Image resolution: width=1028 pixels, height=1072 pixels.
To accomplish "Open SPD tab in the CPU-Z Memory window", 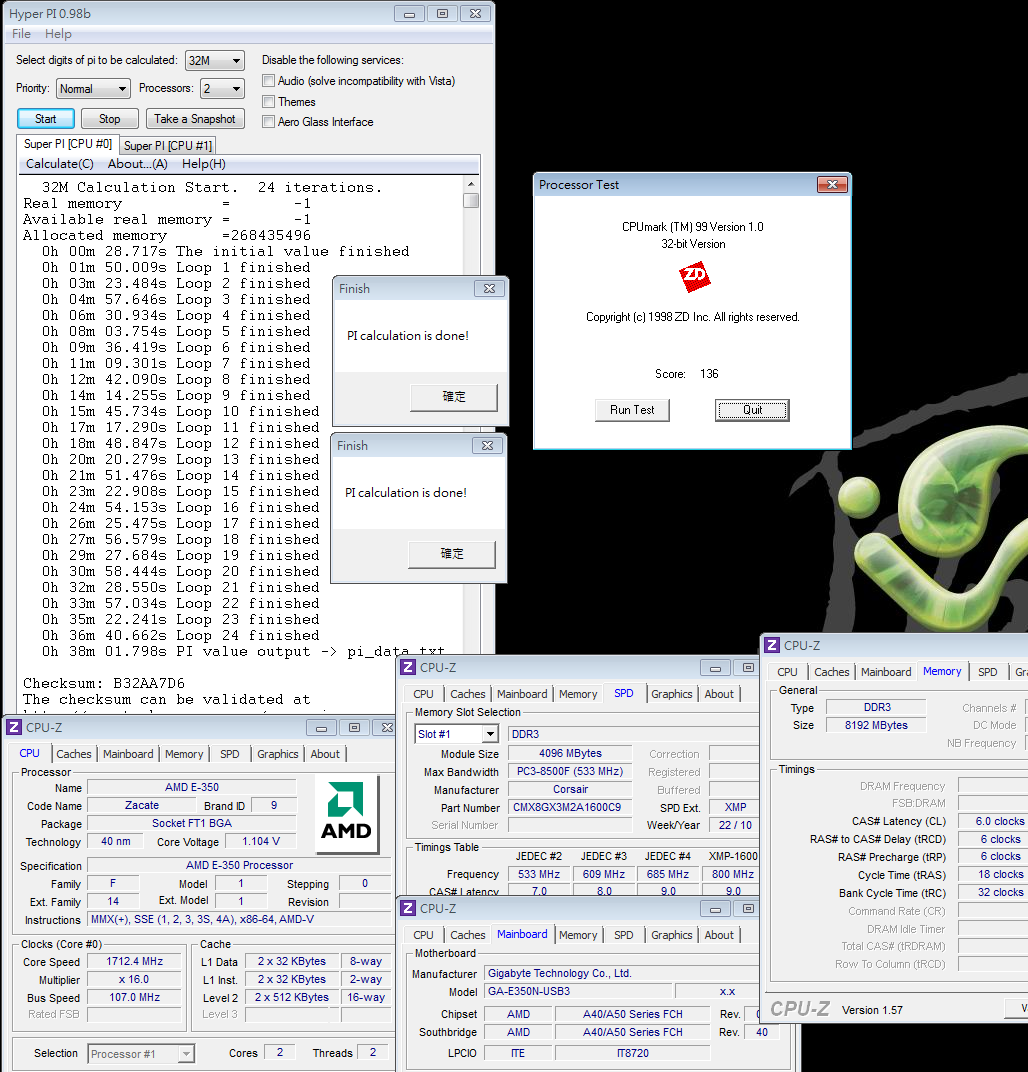I will [x=987, y=672].
